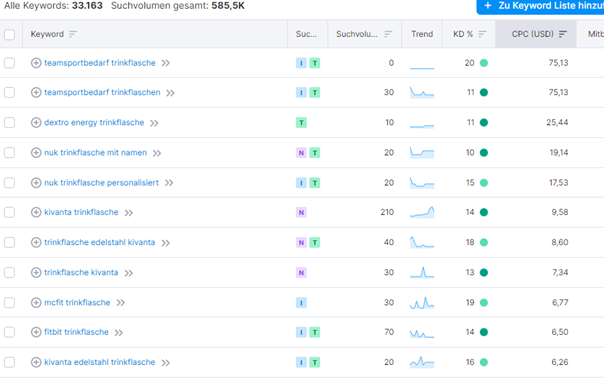The image size is (604, 385).
Task: Sort by KD % column icon
Action: pos(482,34)
